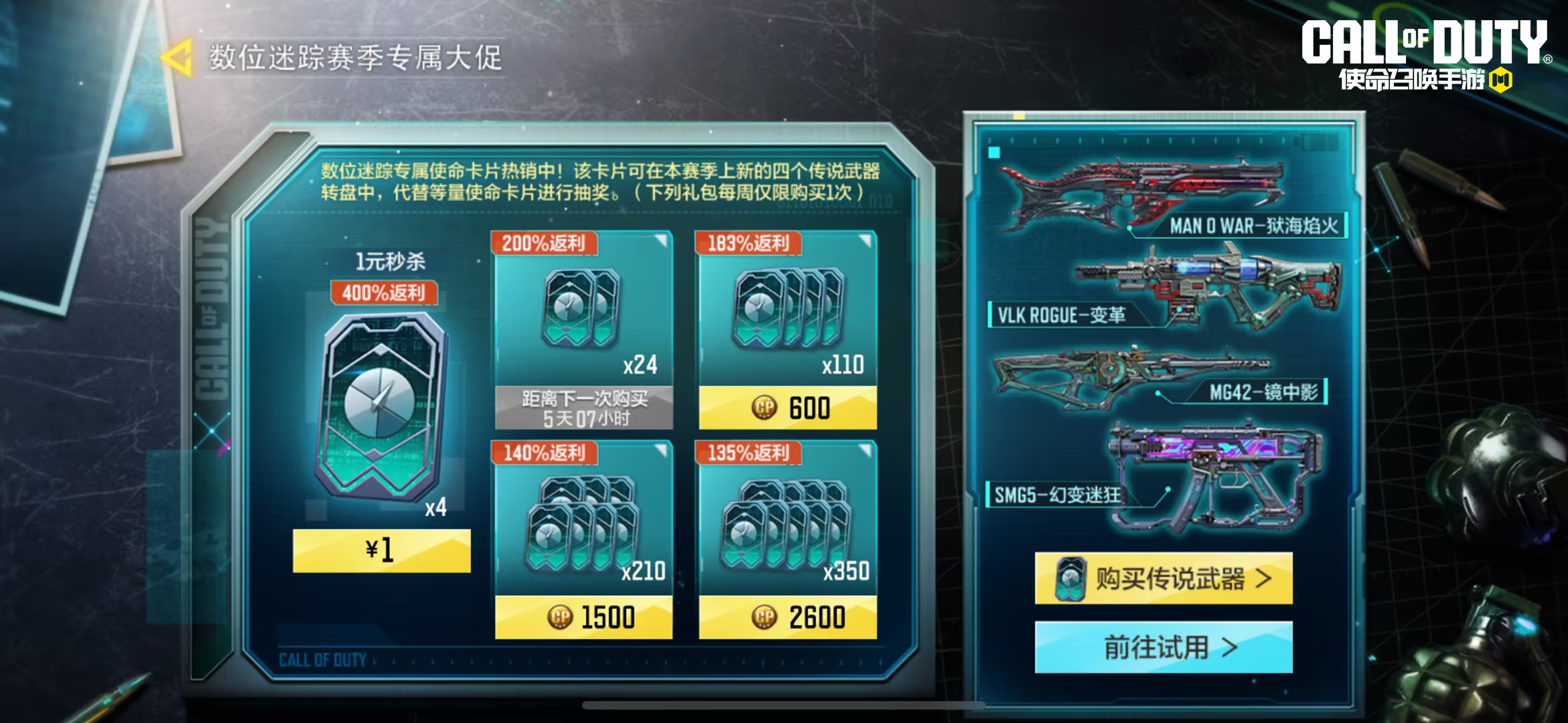Select the x24 card pack icon
The image size is (1568, 723).
point(581,308)
